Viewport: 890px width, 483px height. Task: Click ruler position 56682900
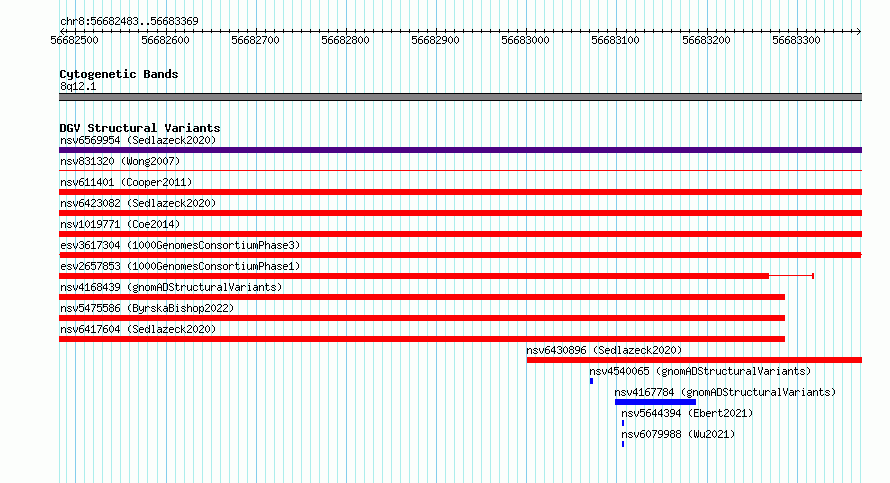point(435,40)
